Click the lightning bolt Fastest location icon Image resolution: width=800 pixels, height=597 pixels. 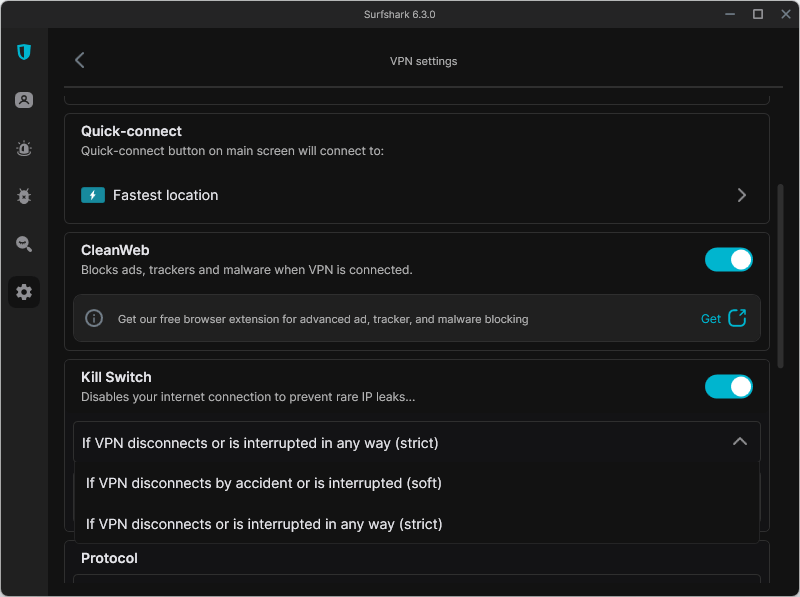point(93,195)
